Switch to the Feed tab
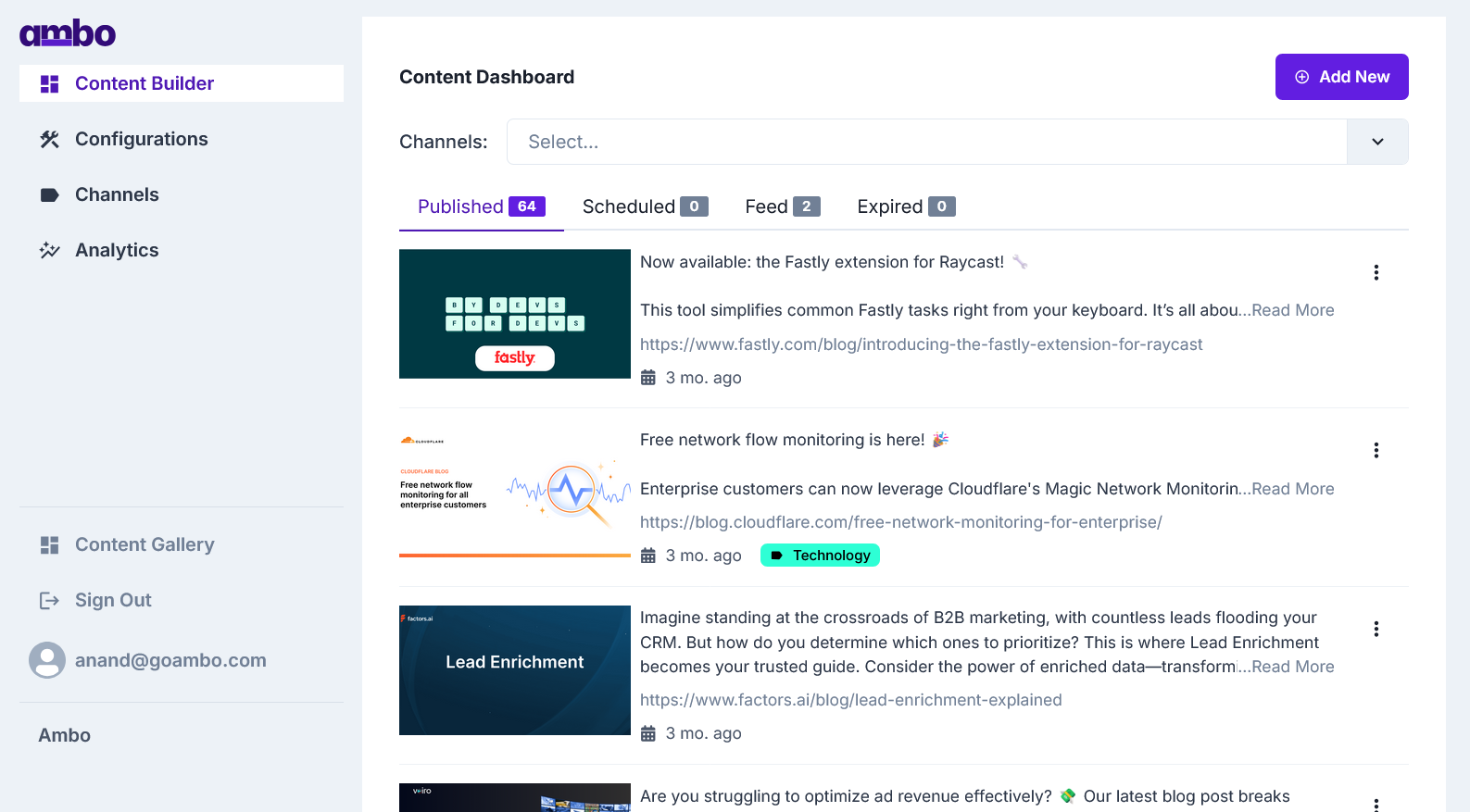Viewport: 1470px width, 812px height. point(783,206)
